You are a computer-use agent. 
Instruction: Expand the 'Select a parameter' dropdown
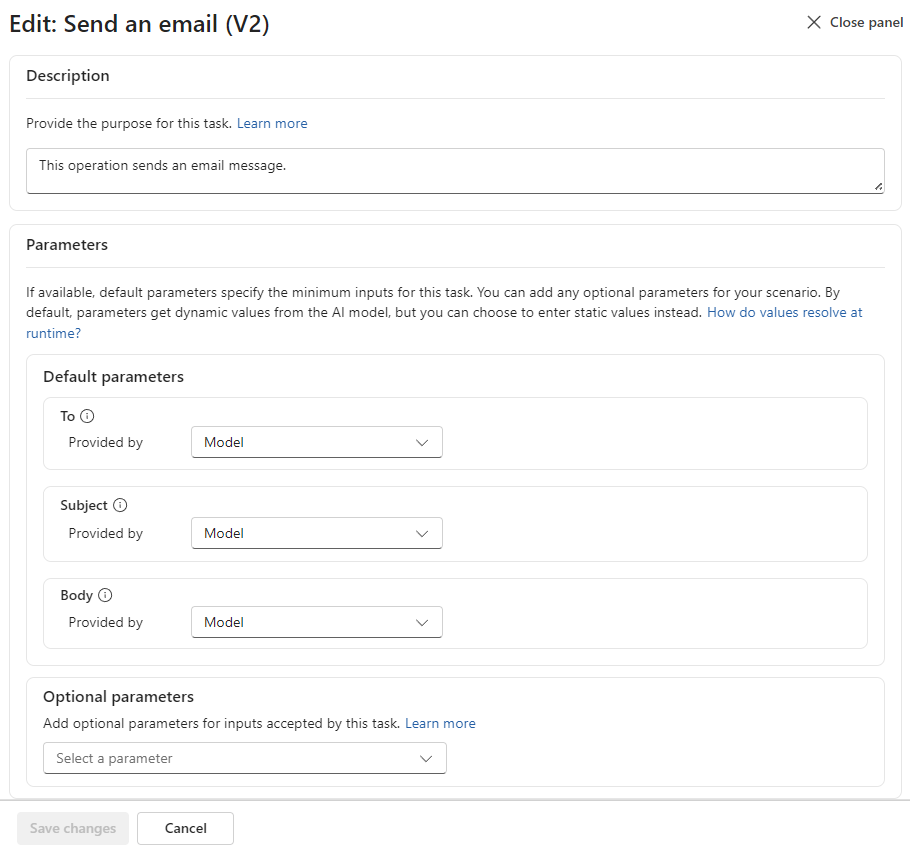pyautogui.click(x=245, y=758)
